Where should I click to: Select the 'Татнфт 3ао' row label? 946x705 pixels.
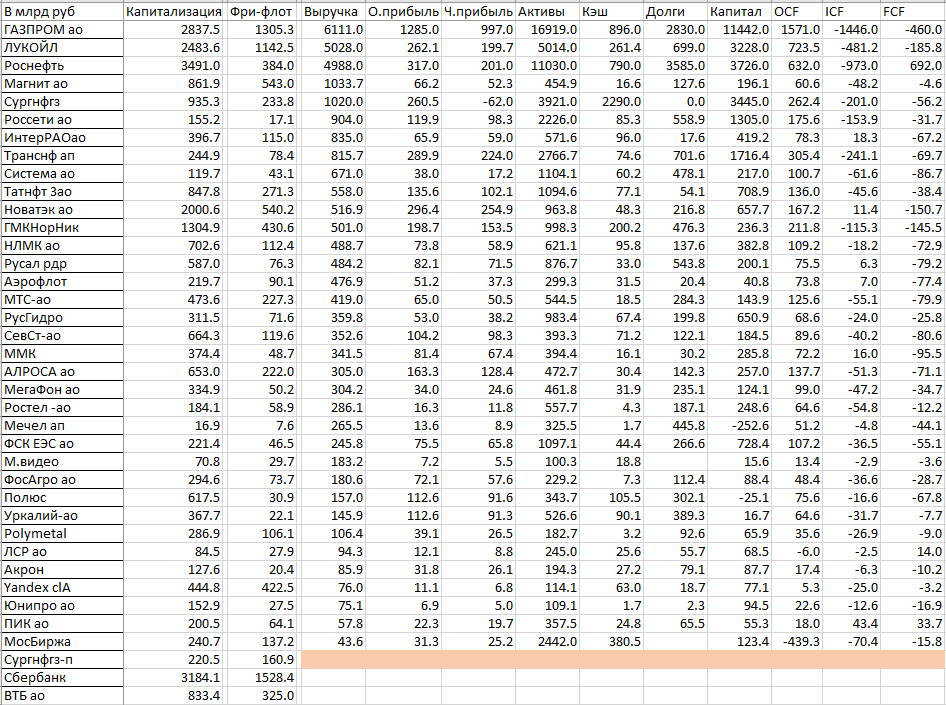pyautogui.click(x=62, y=192)
